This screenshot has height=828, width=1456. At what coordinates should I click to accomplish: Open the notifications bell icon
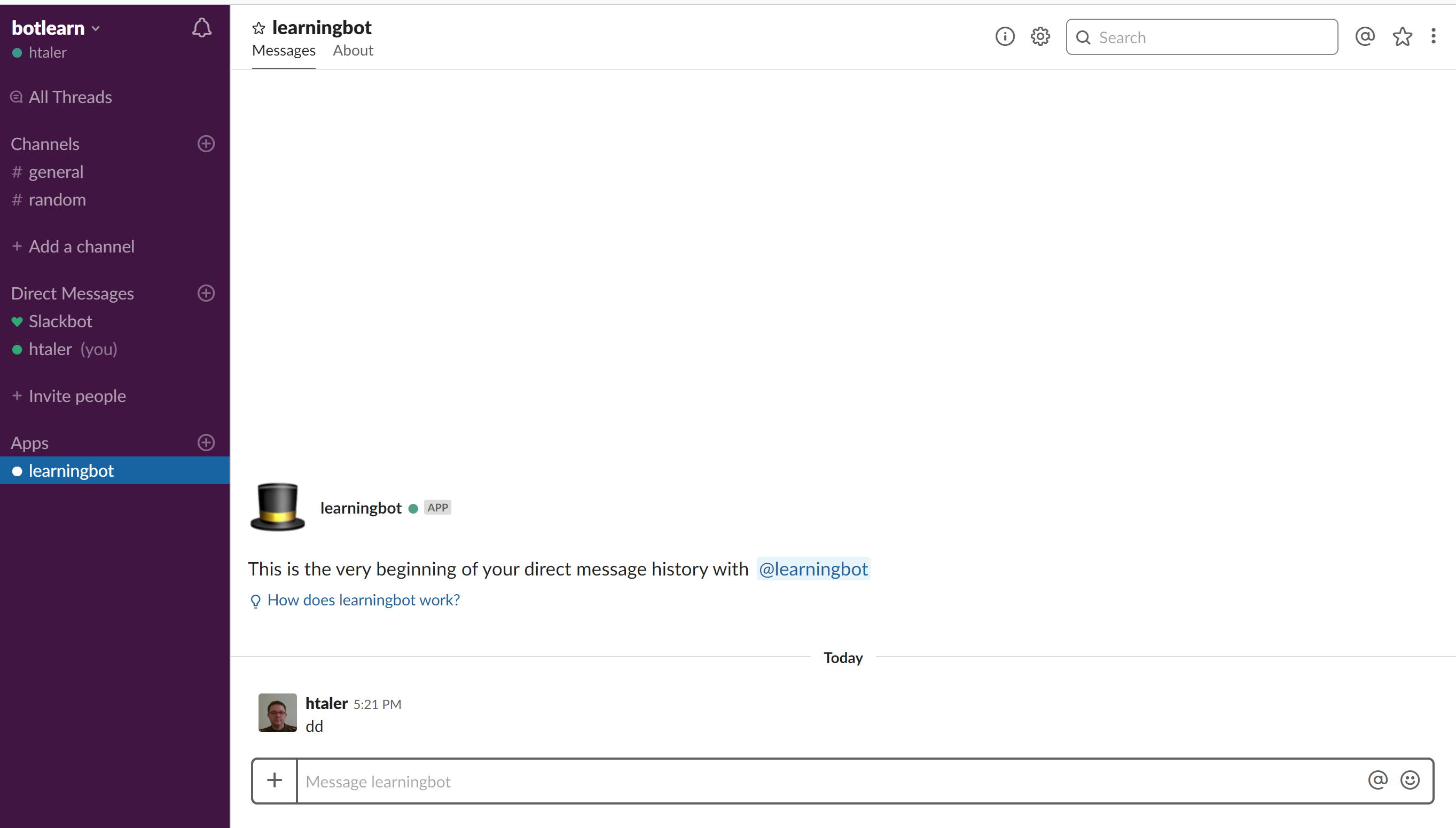(201, 28)
